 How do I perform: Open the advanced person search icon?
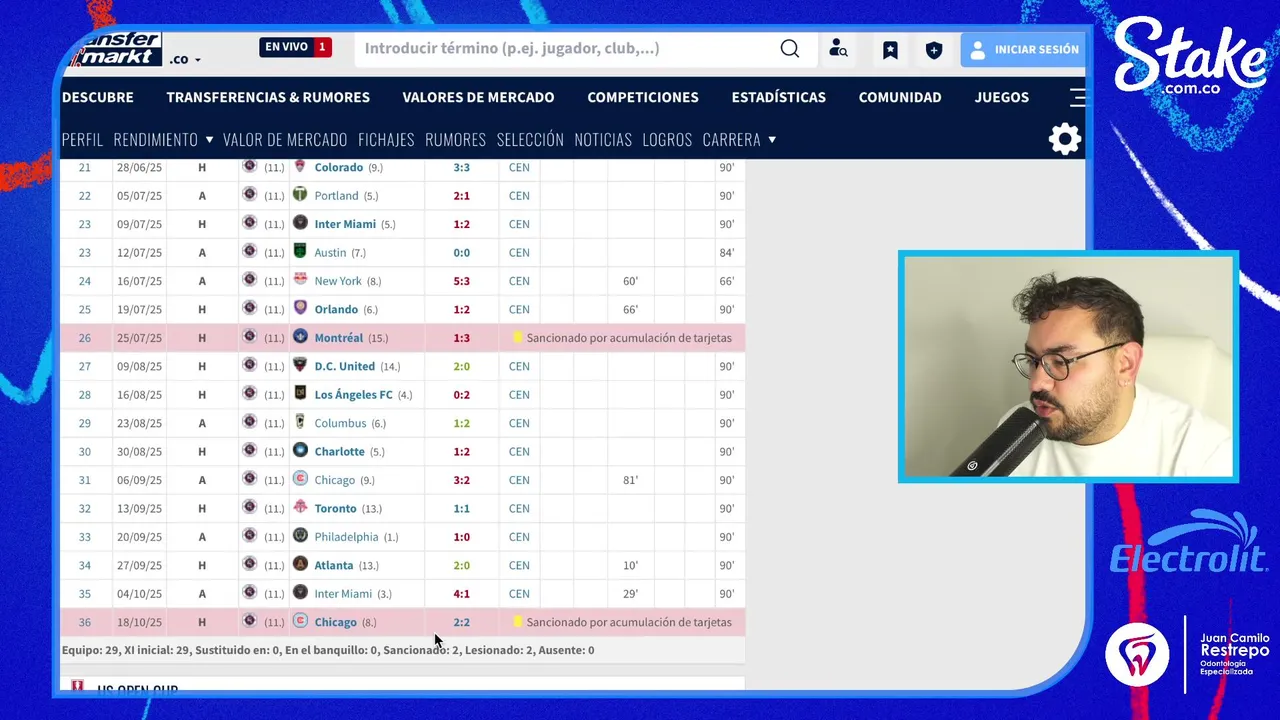click(x=838, y=49)
